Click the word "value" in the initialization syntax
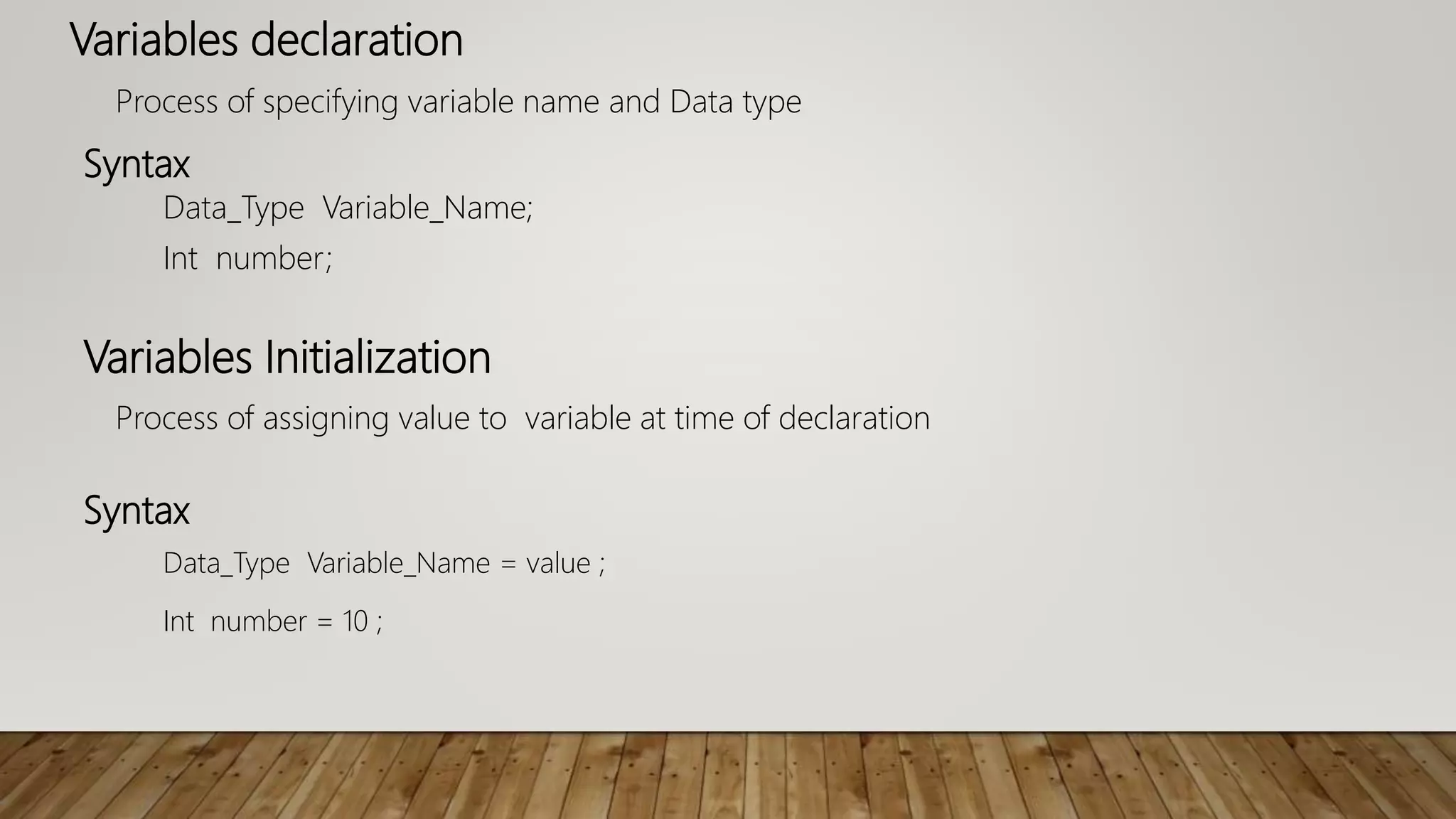The height and width of the screenshot is (819, 1456). coord(558,563)
